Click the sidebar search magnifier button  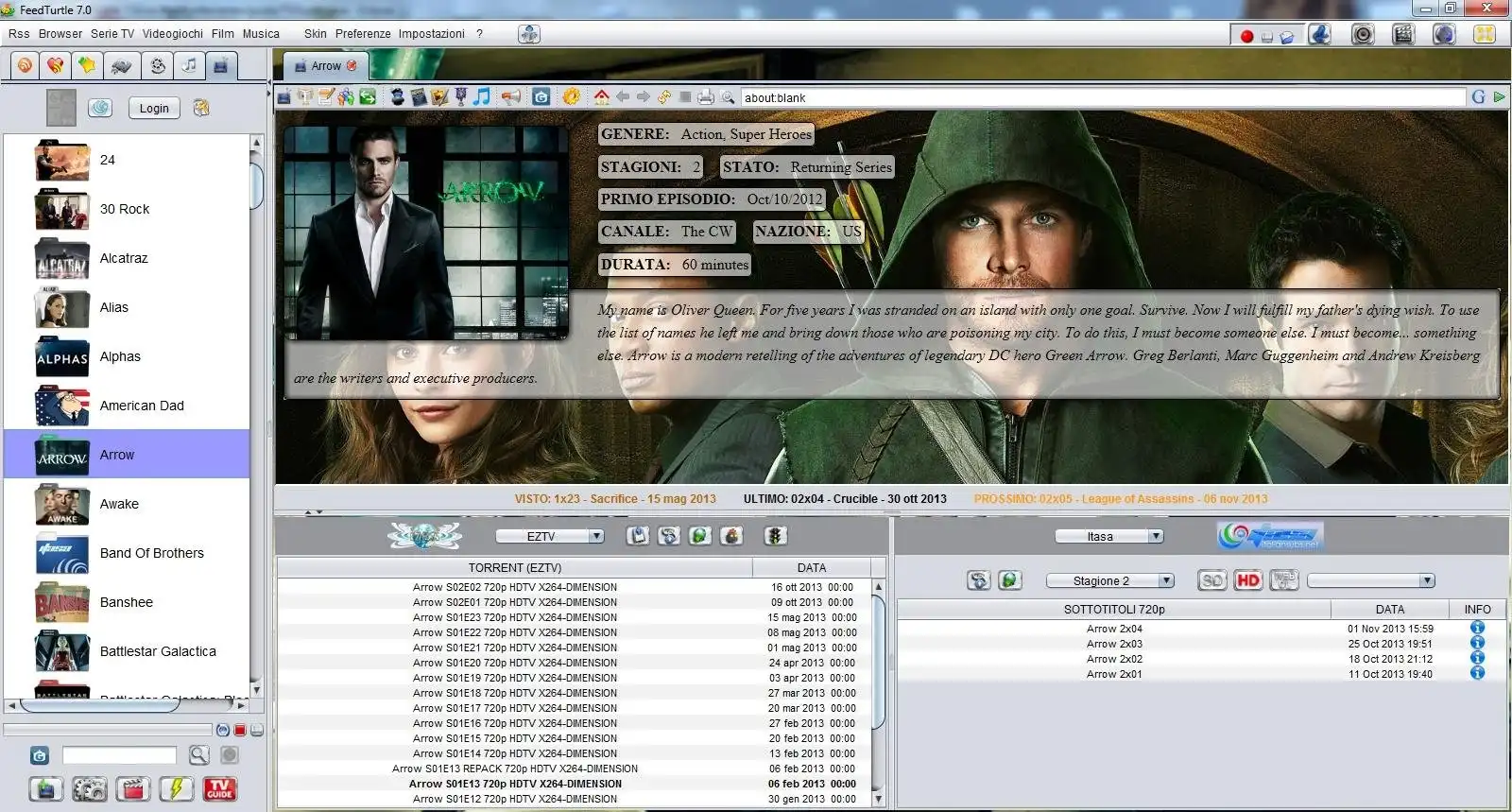(198, 755)
